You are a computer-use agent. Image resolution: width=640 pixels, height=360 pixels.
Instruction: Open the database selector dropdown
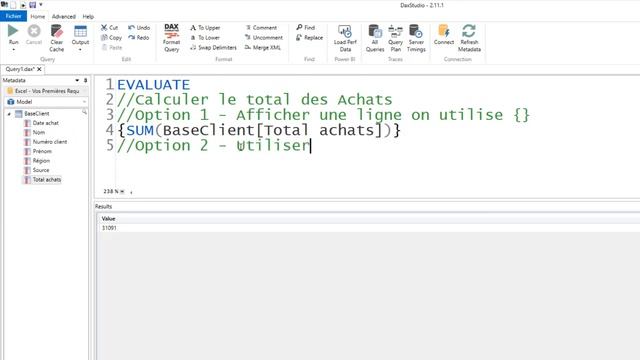[45, 91]
